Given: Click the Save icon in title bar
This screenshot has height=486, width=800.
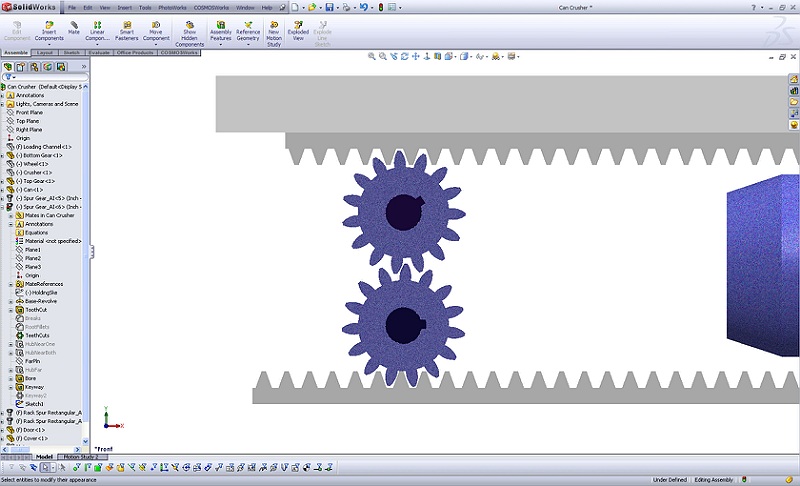Looking at the screenshot, I should coord(327,7).
